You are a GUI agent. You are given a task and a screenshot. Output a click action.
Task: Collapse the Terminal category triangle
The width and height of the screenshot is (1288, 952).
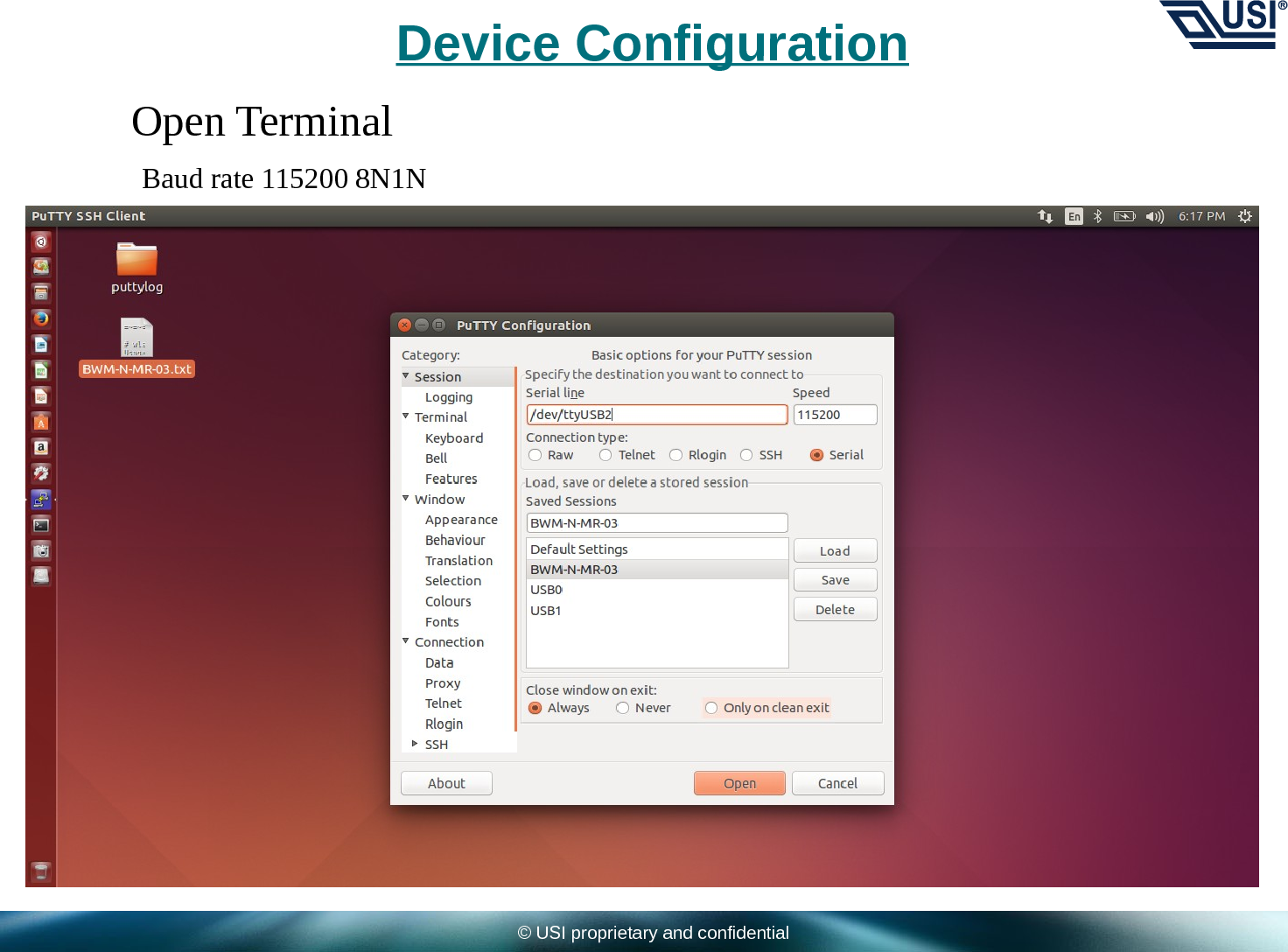[406, 416]
